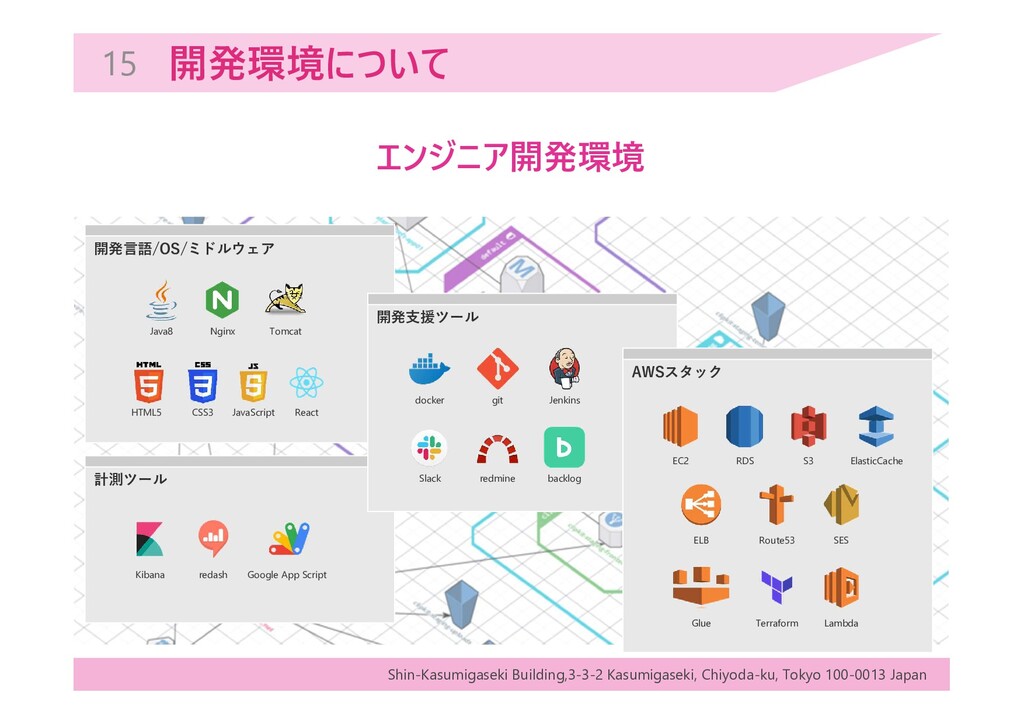Click the AWSスタック panel heading
Viewport: 1024px width, 724px height.
[677, 372]
